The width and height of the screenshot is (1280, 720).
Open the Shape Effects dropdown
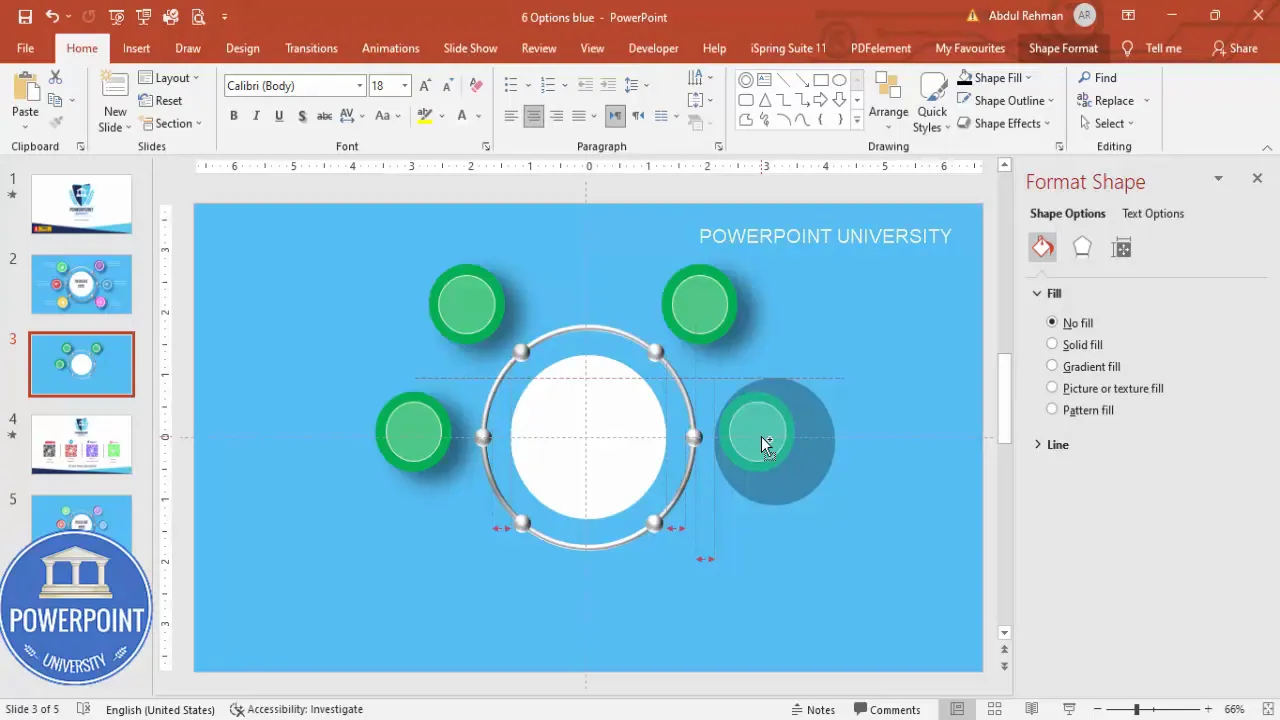click(x=1004, y=123)
